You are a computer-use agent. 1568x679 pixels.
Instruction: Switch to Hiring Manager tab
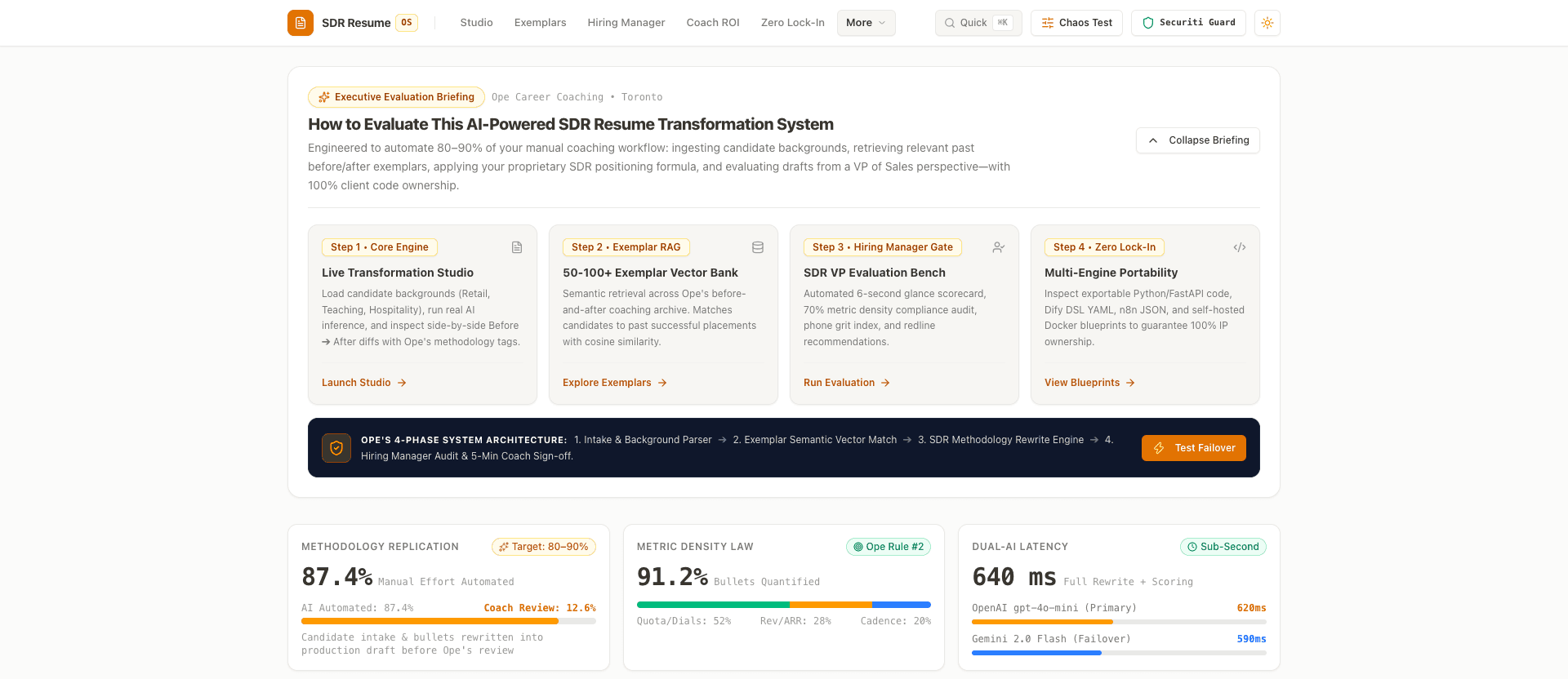coord(626,23)
